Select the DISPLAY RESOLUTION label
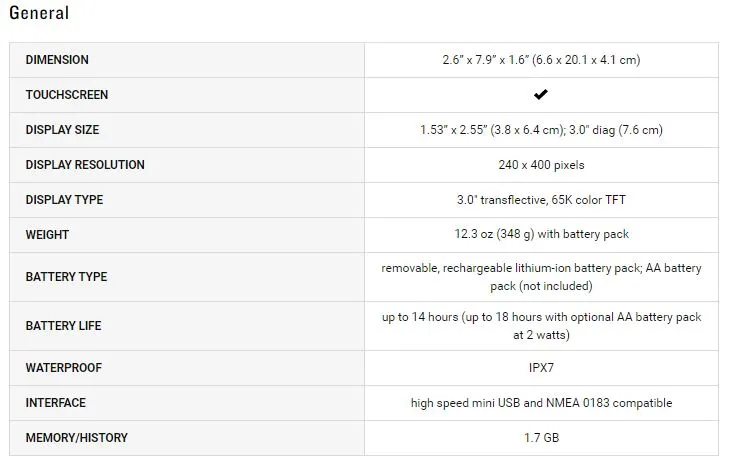This screenshot has height=467, width=731. 85,165
